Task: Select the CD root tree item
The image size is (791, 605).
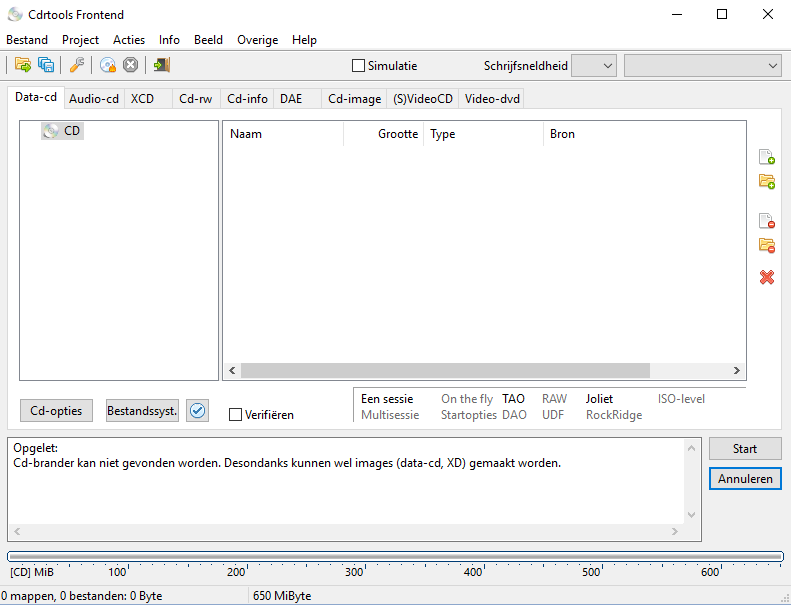Action: pyautogui.click(x=72, y=131)
